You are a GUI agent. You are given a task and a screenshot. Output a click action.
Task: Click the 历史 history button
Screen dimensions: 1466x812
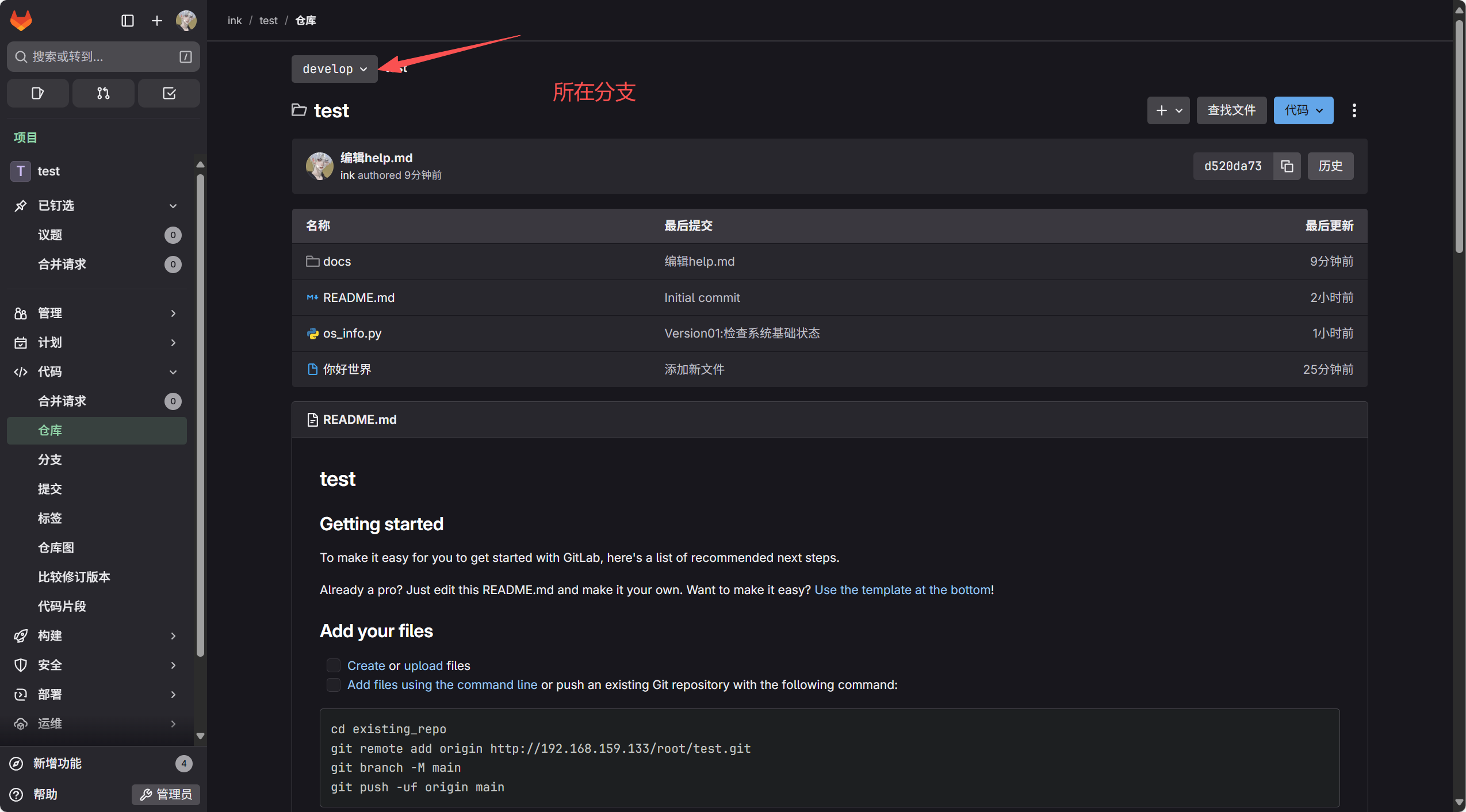1330,166
